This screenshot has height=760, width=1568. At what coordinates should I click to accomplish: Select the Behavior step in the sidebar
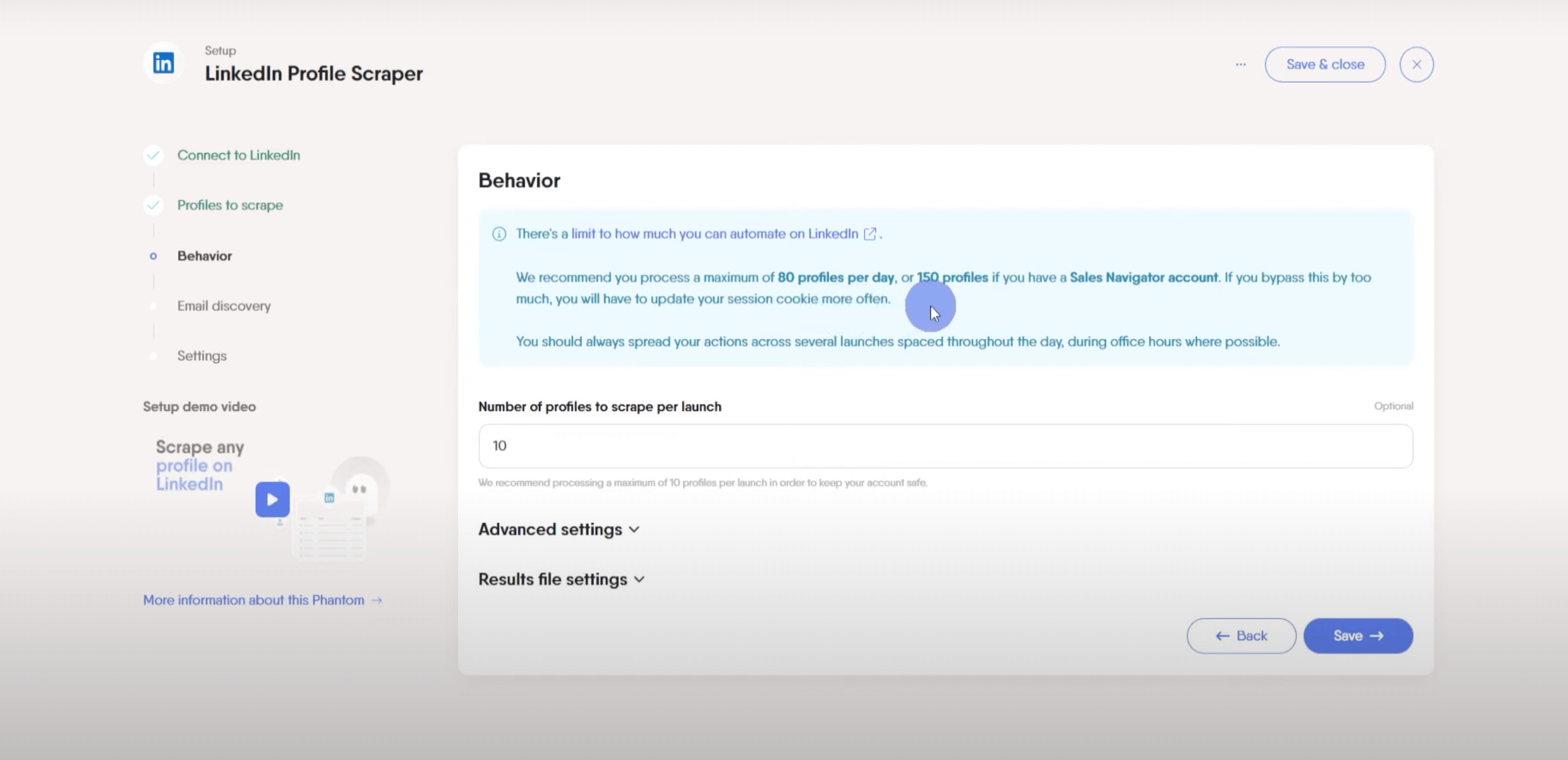(x=204, y=256)
